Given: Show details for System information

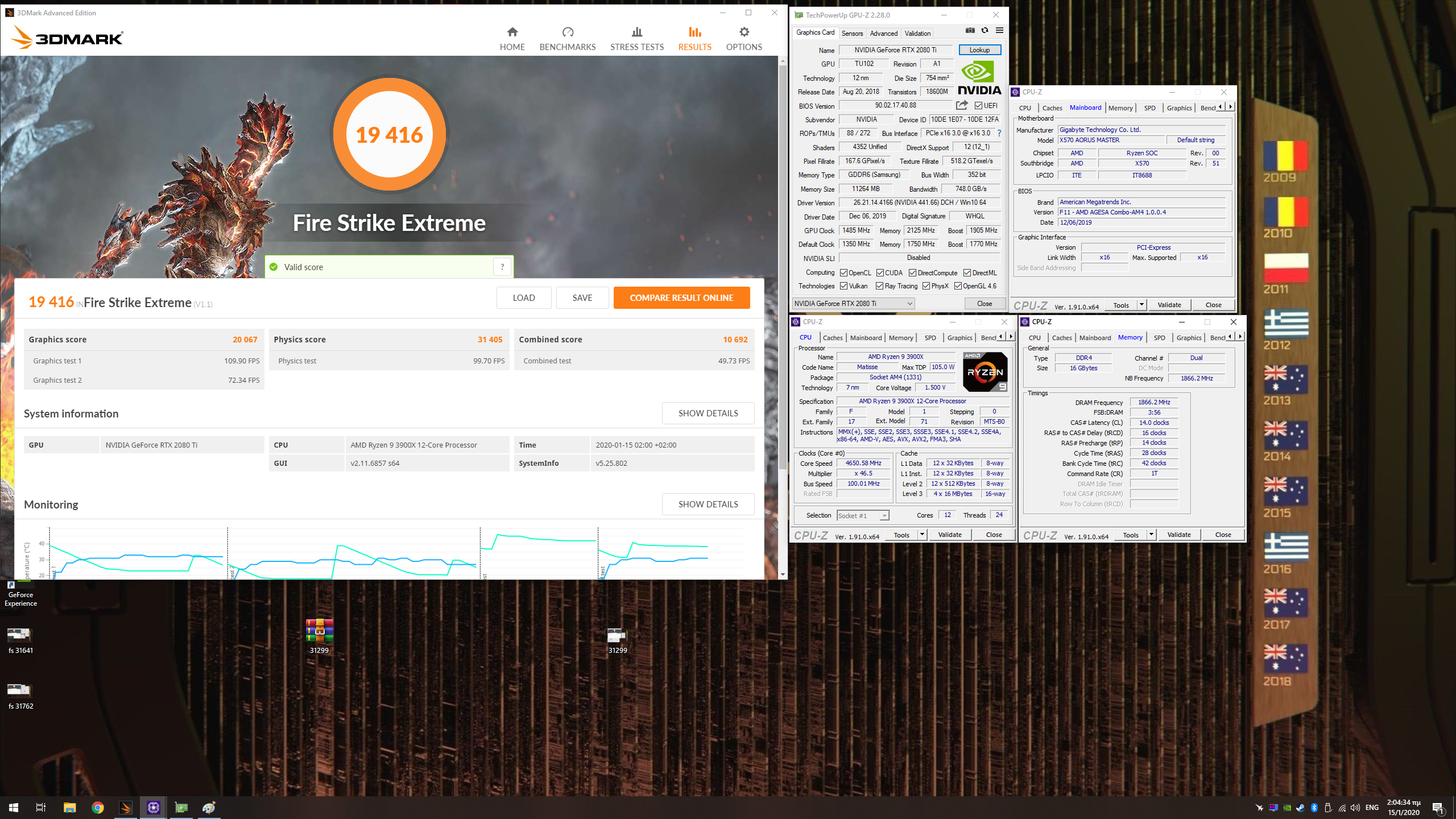Looking at the screenshot, I should click(708, 413).
